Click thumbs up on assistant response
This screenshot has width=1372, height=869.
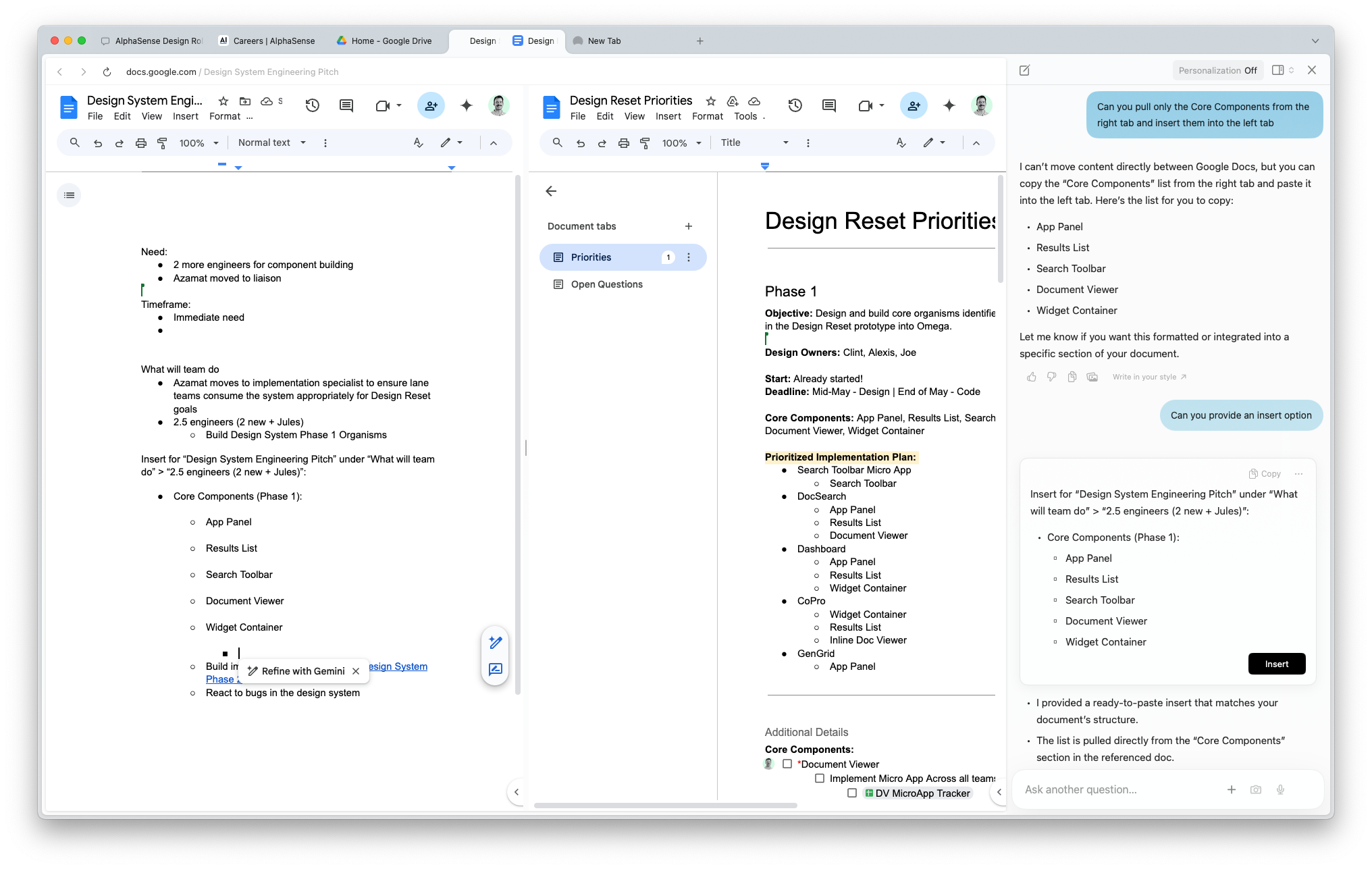click(1031, 377)
